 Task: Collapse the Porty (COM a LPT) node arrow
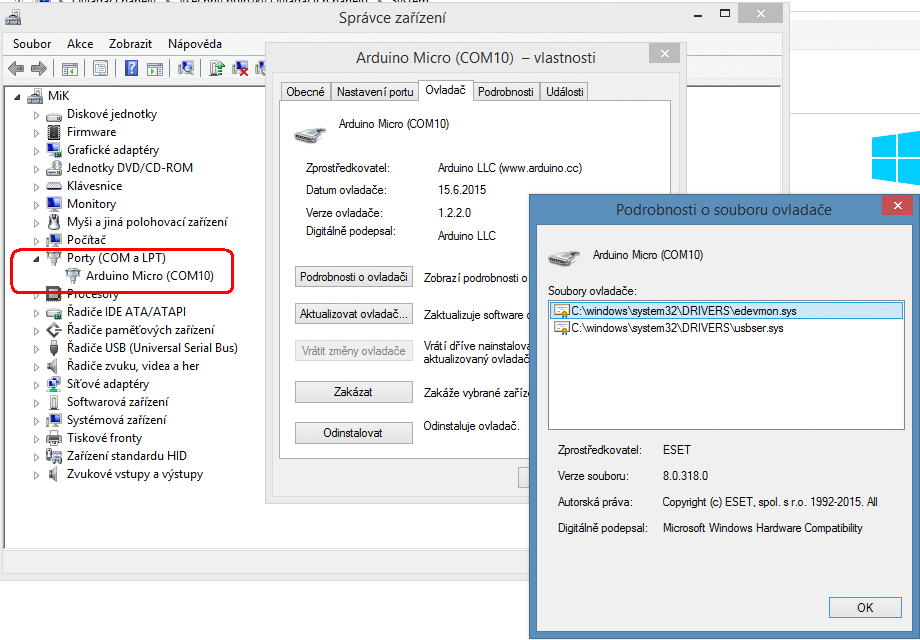(36, 259)
